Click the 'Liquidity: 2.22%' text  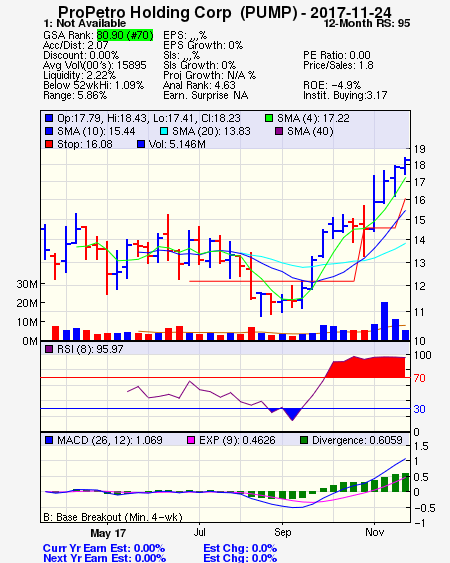(79, 75)
